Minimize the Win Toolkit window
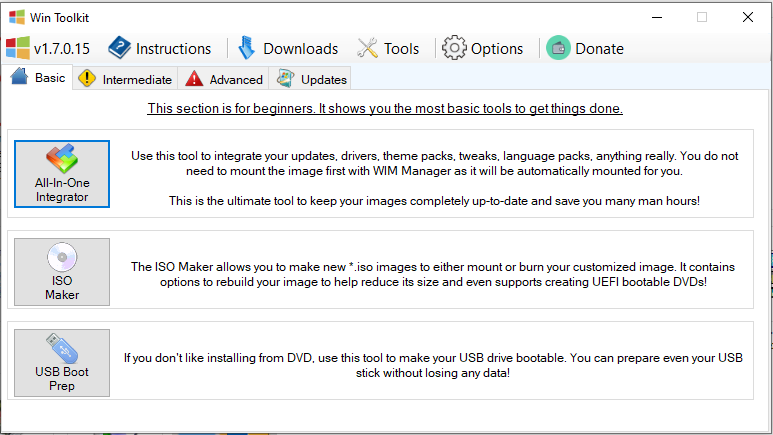Image resolution: width=773 pixels, height=435 pixels. point(657,17)
